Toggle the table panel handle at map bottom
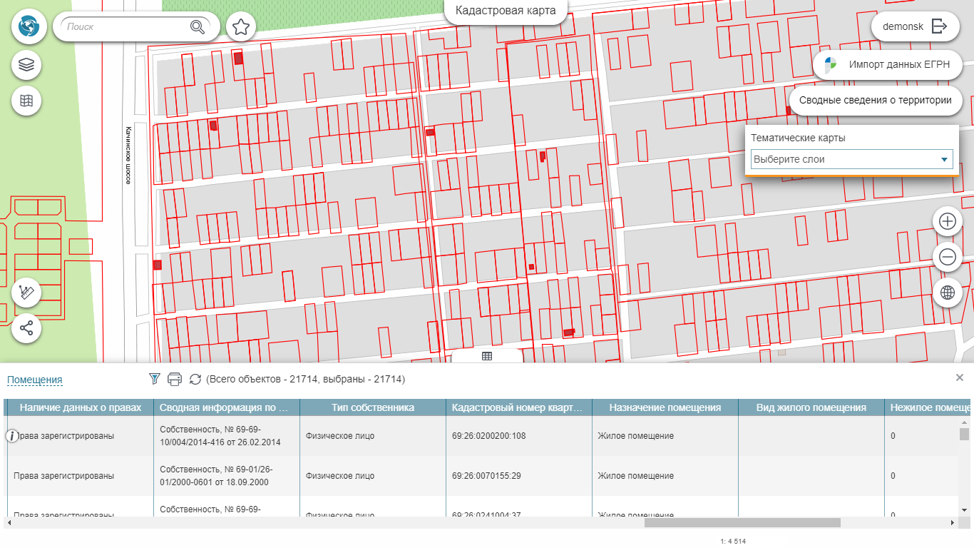 click(487, 356)
